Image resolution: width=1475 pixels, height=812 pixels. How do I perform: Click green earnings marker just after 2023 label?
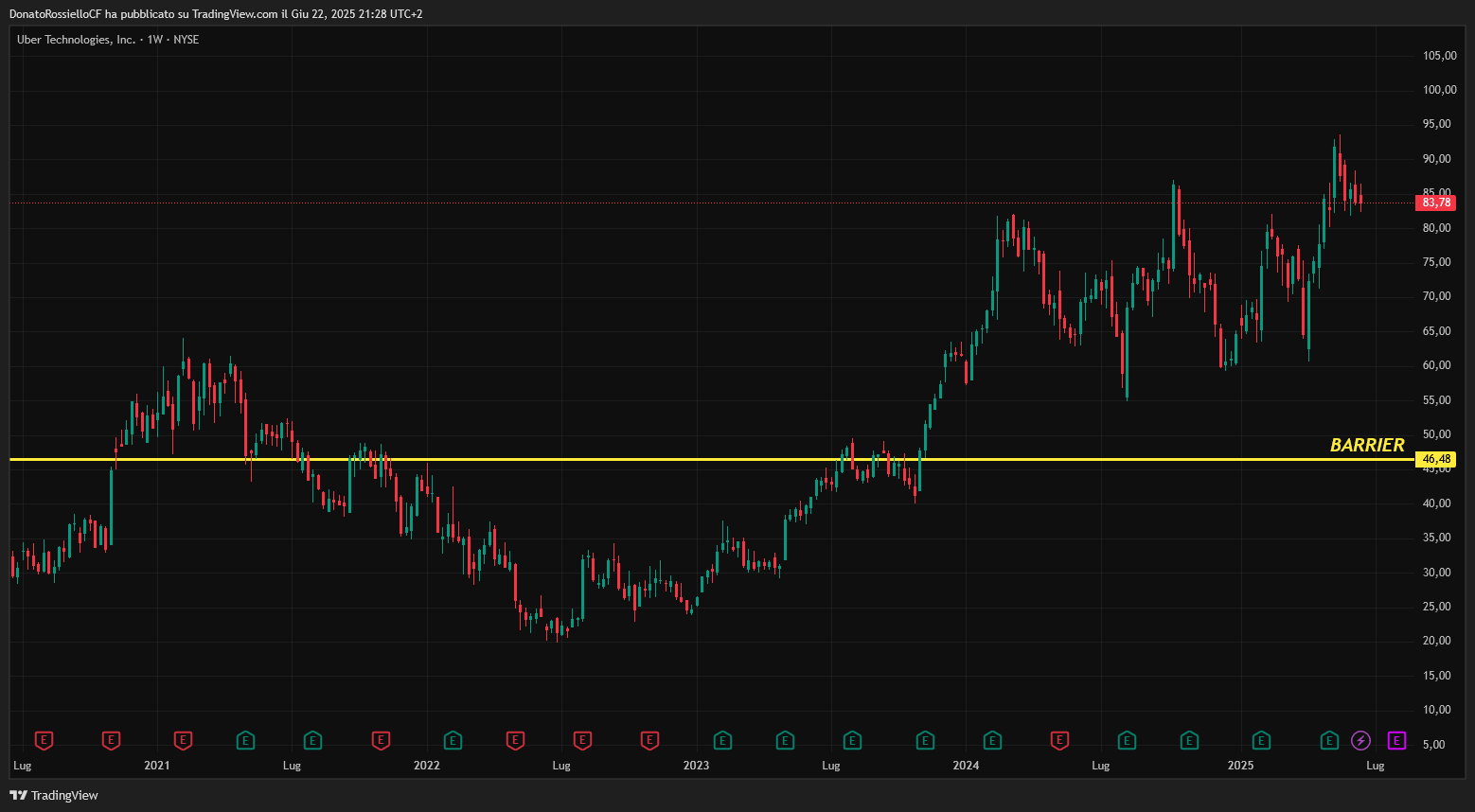[x=722, y=740]
